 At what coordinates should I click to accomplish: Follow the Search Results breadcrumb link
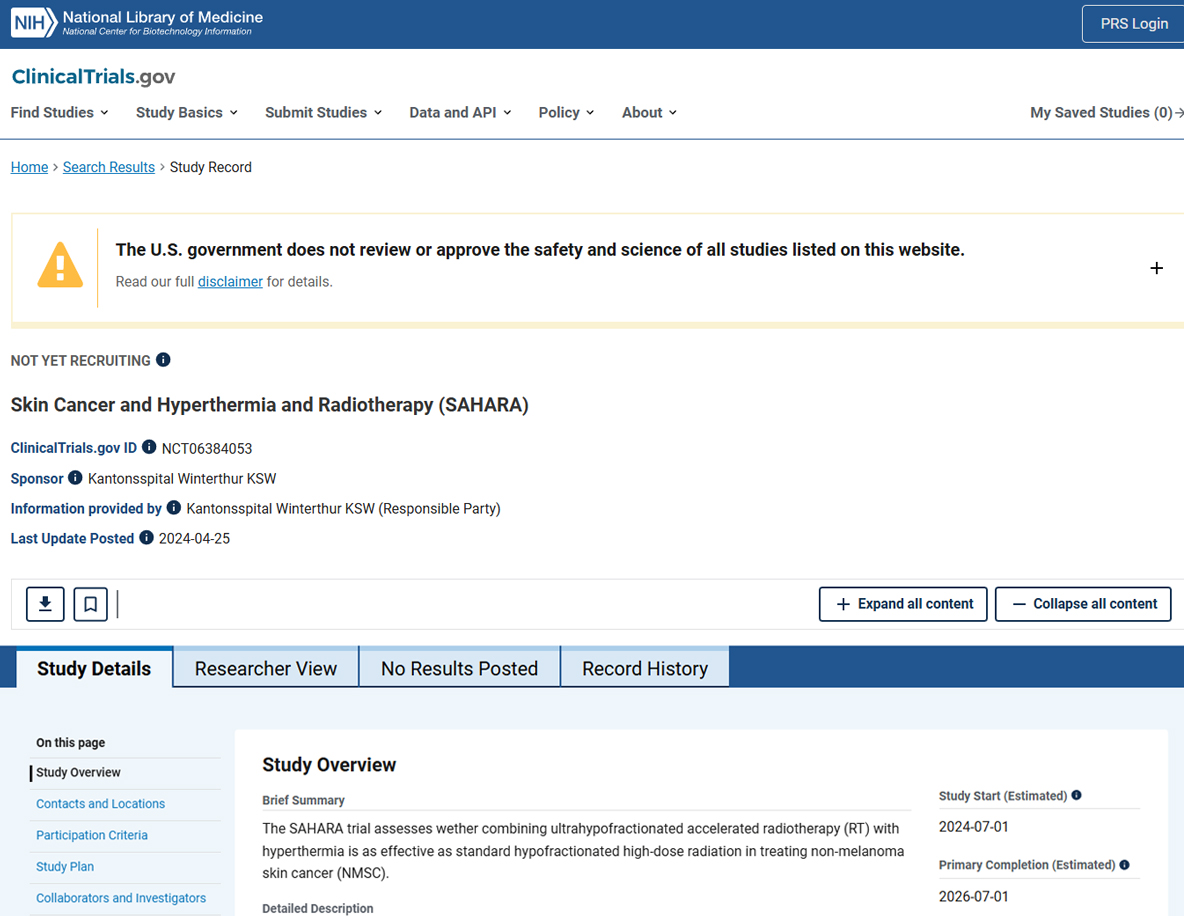(x=109, y=167)
